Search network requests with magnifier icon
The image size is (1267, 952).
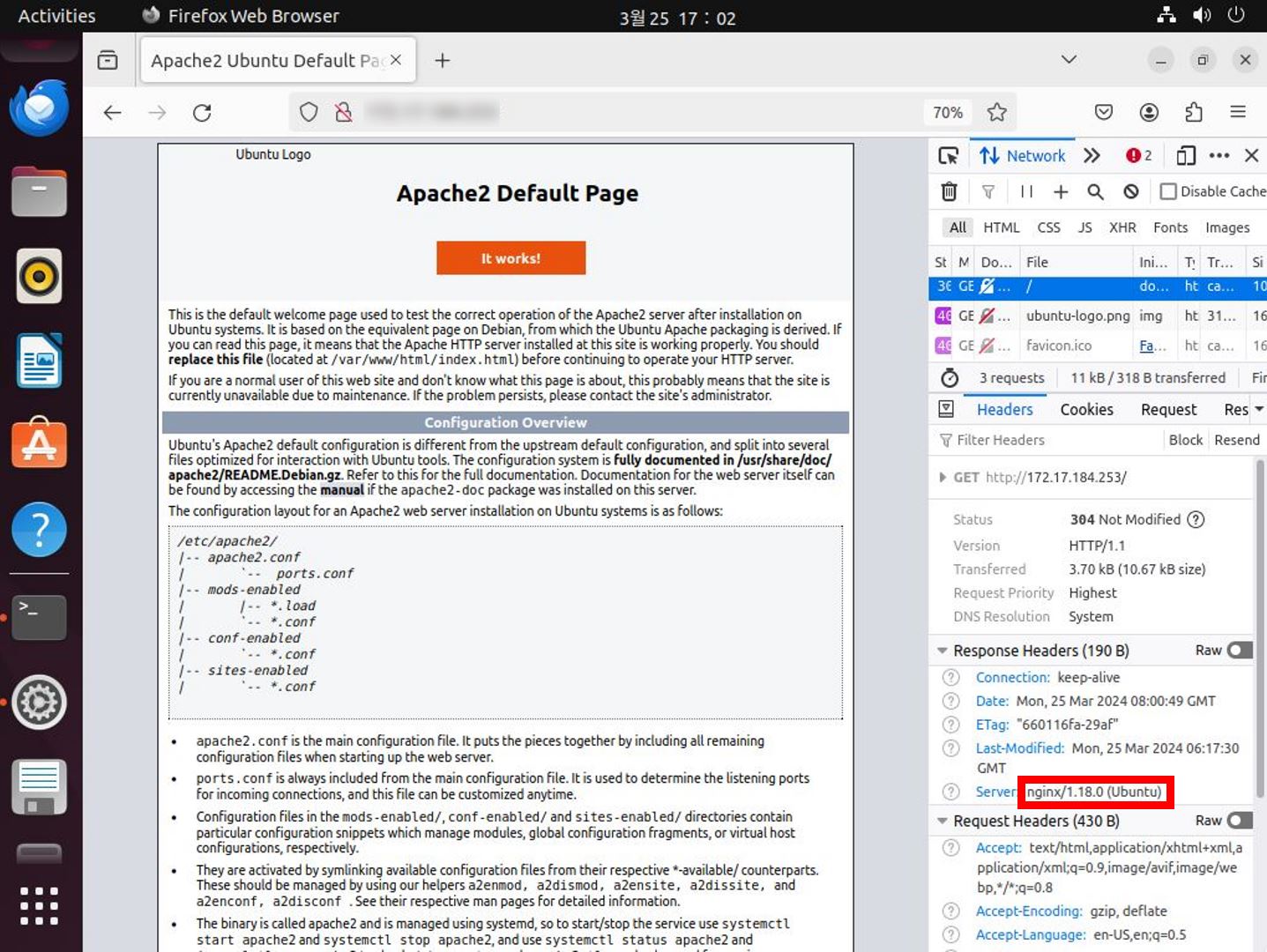[1095, 191]
